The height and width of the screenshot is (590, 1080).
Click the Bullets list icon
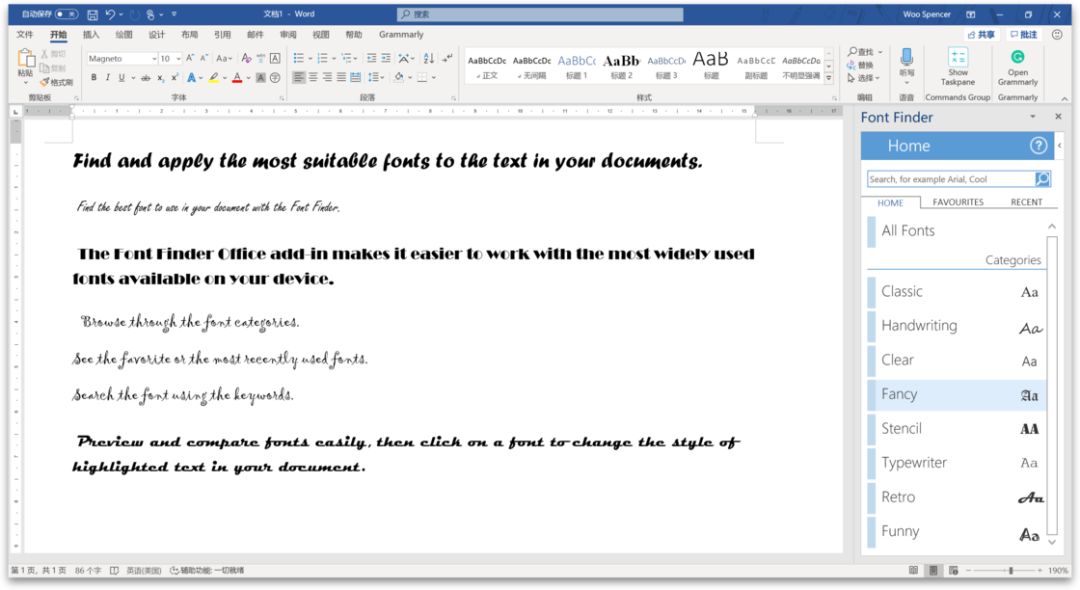pos(298,59)
